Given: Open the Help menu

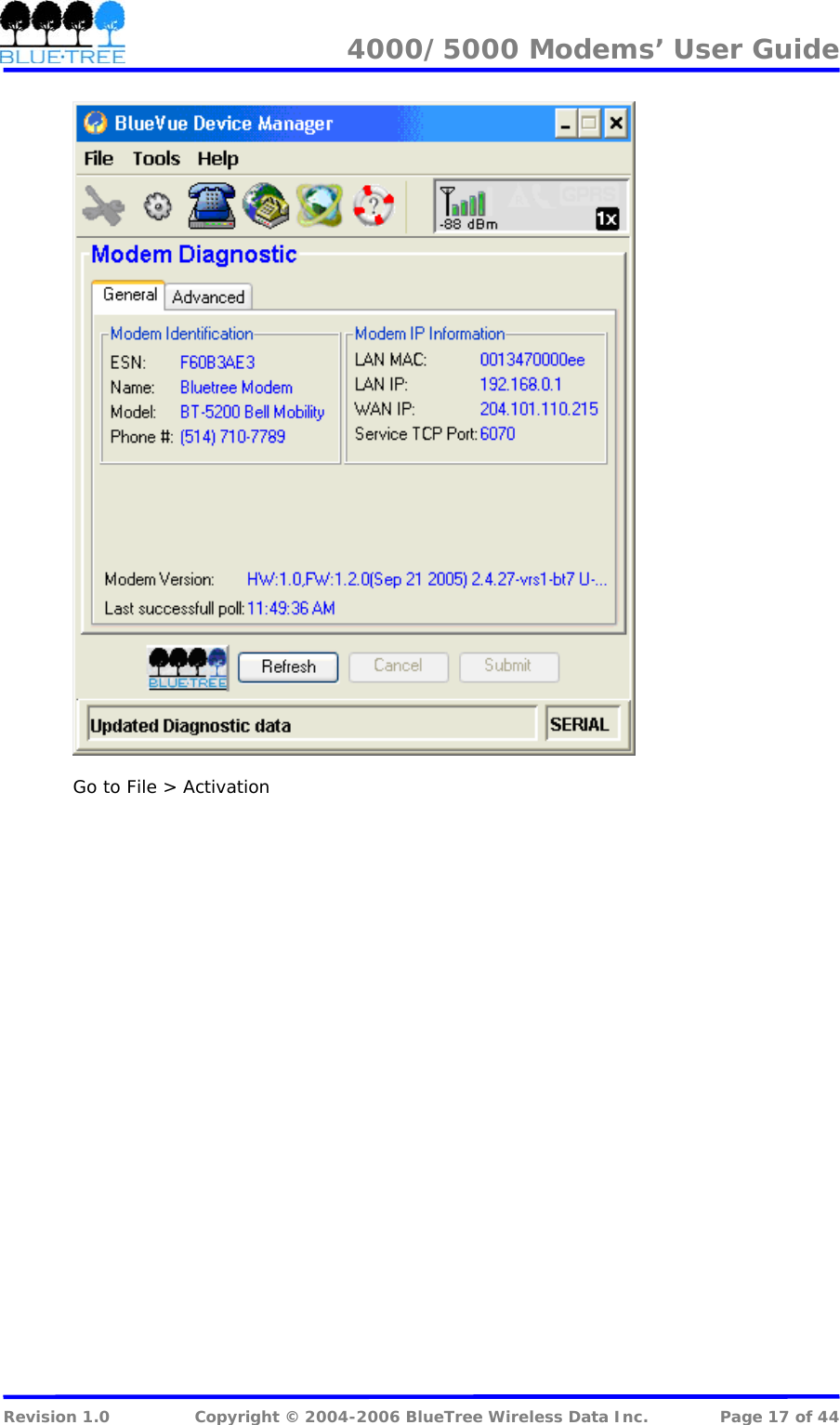Looking at the screenshot, I should (x=218, y=158).
